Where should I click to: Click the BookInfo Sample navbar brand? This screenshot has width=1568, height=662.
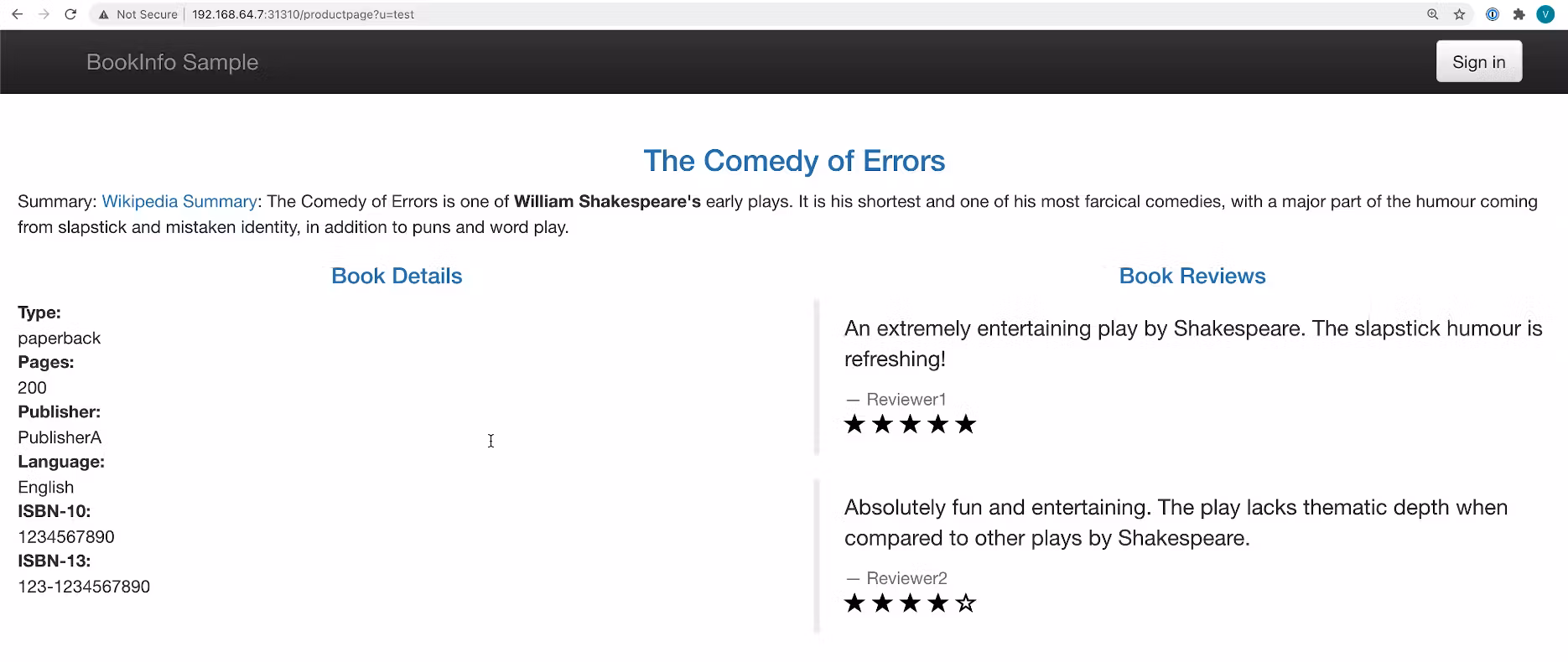(172, 63)
